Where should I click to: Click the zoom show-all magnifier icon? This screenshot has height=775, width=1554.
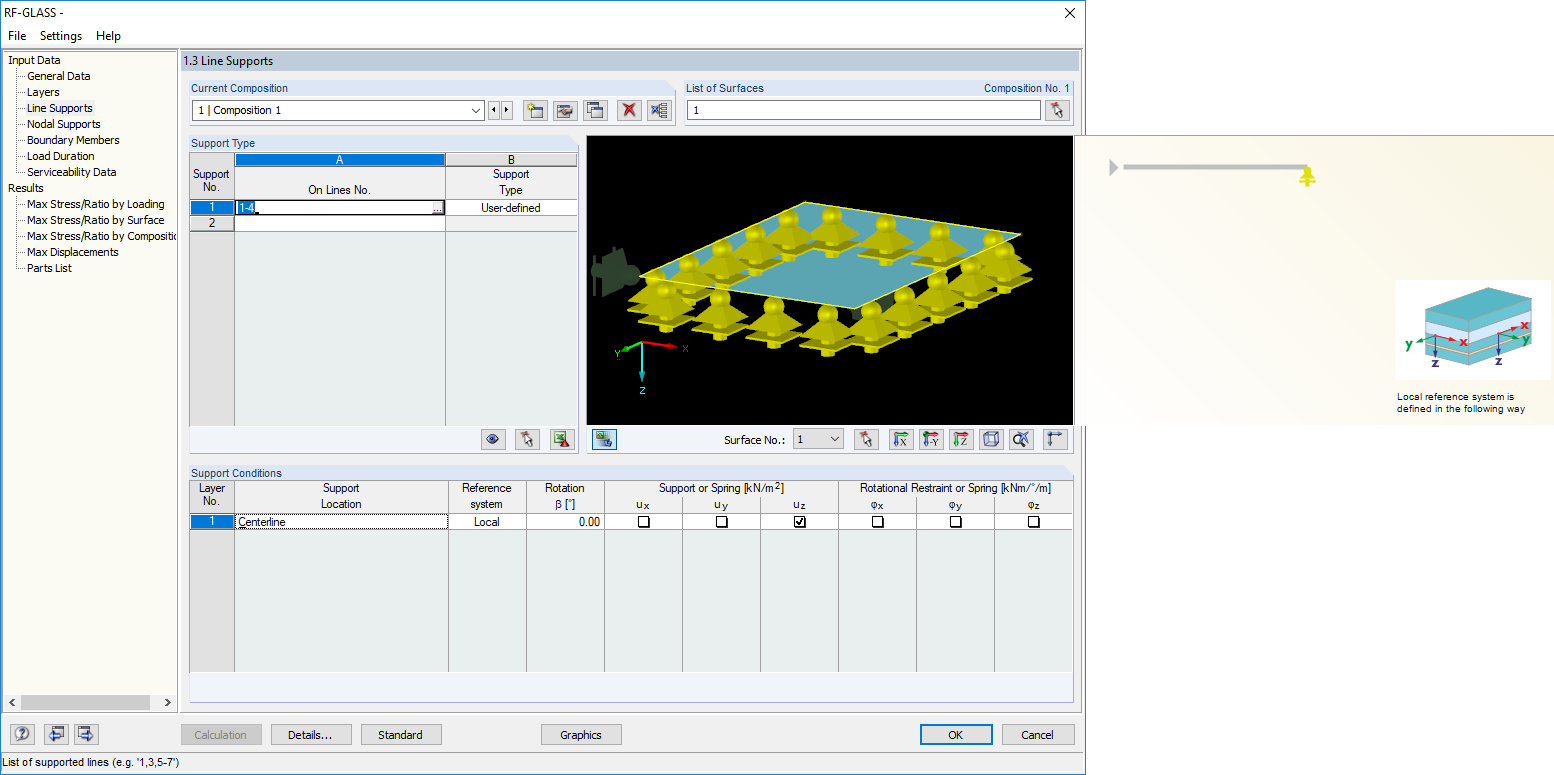(1021, 439)
